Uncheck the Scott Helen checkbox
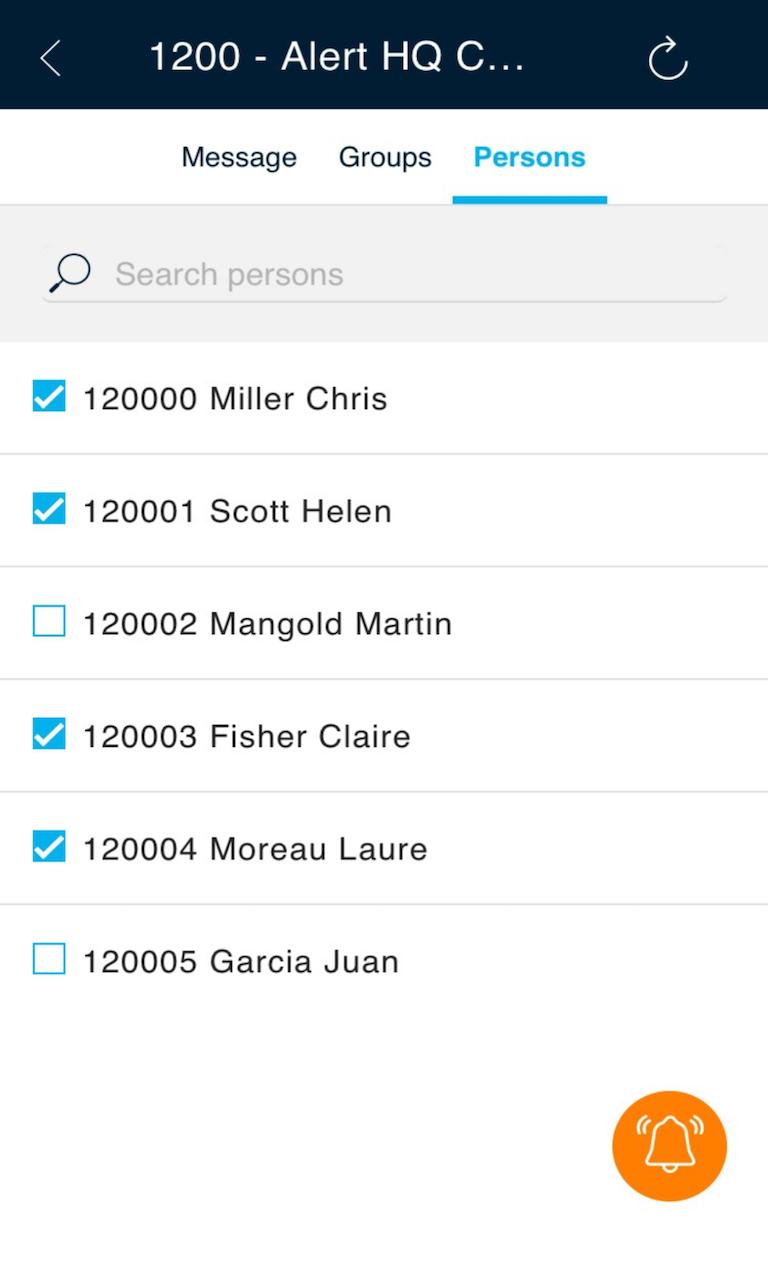Screen dimensions: 768x1280 point(49,510)
